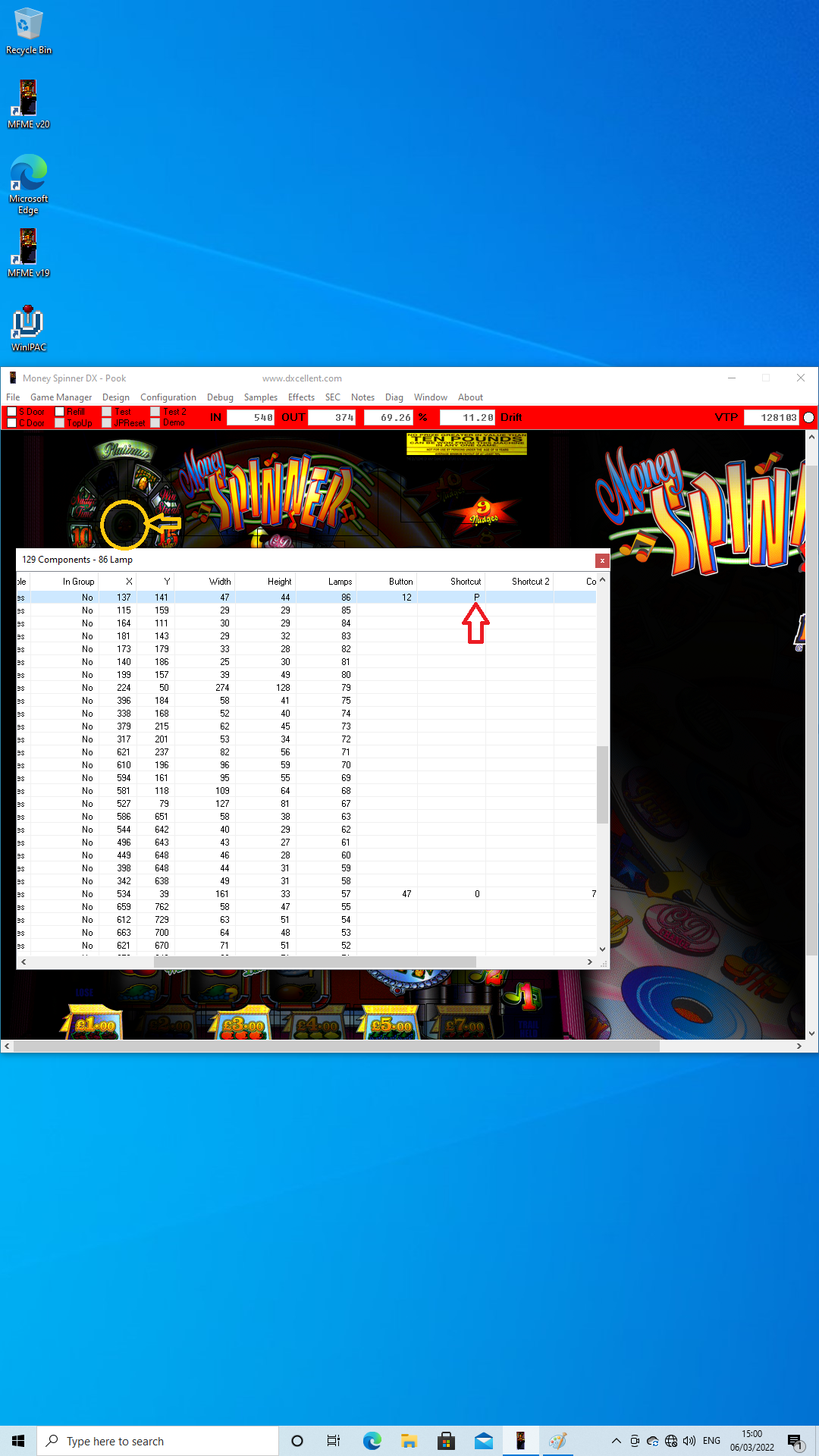
Task: Open the SEC menu
Action: (333, 397)
